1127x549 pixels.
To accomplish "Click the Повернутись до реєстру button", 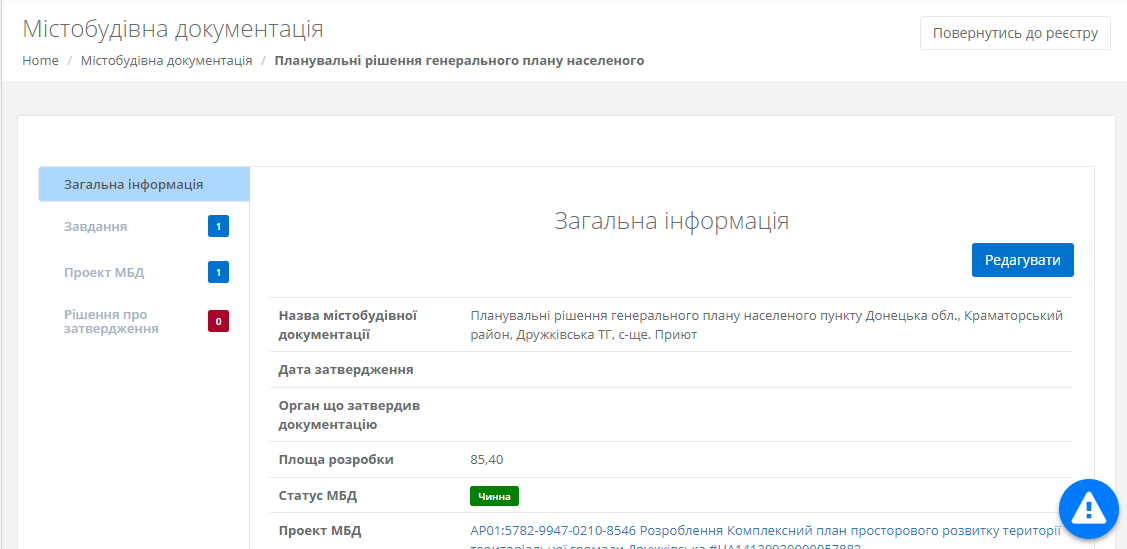I will tap(1014, 33).
